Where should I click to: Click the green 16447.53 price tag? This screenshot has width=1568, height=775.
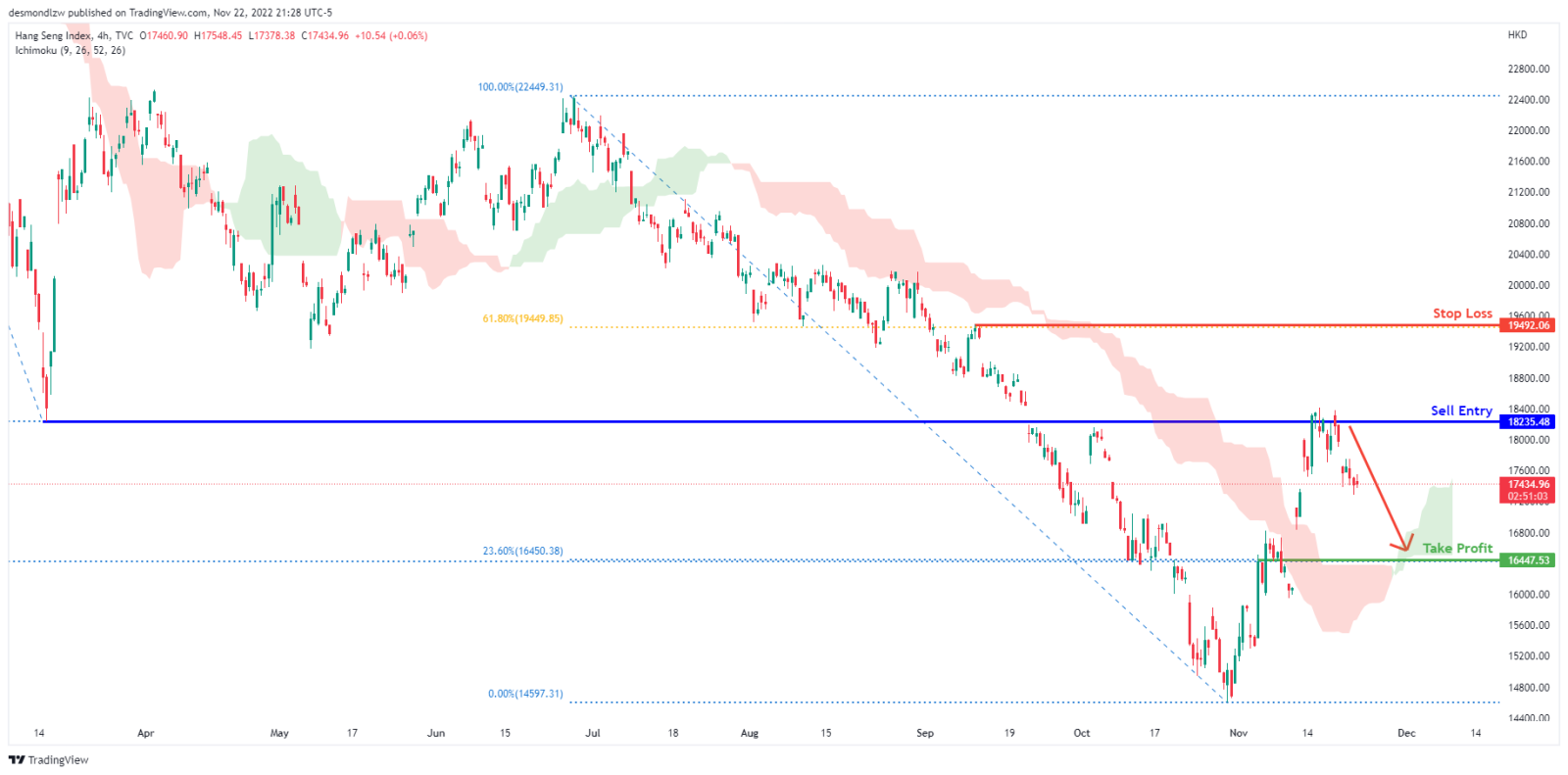point(1528,560)
